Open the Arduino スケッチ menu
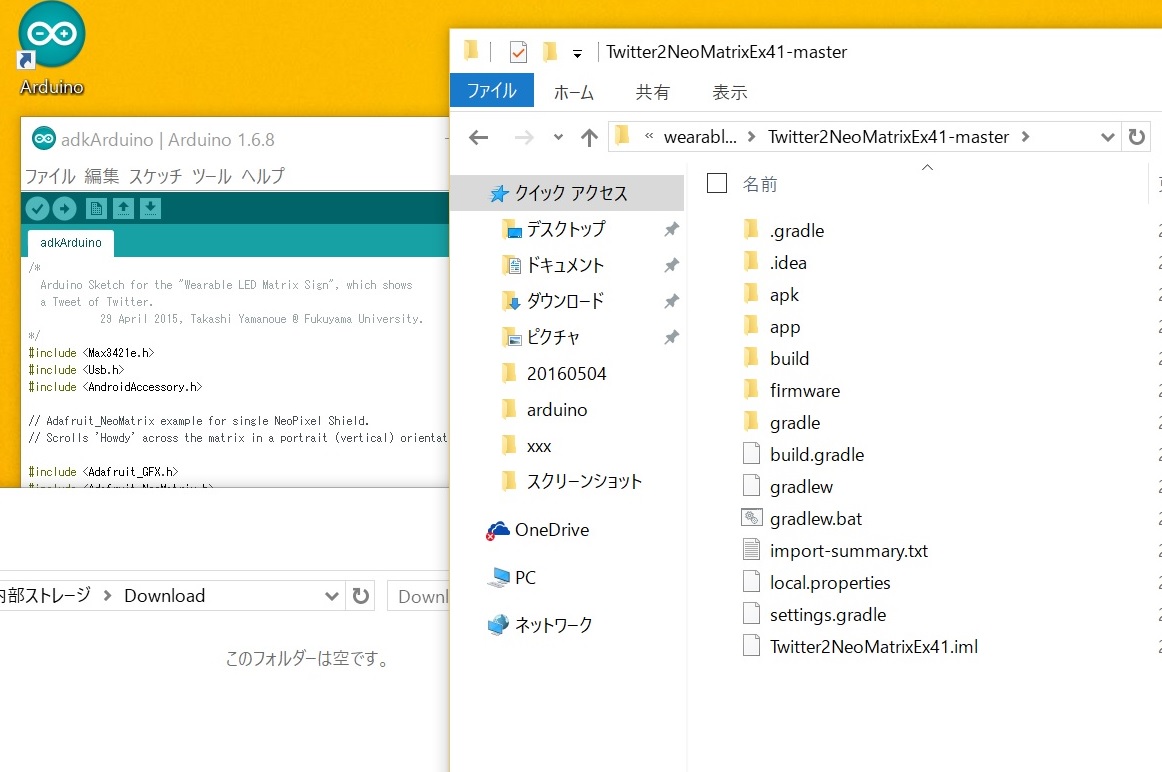This screenshot has height=772, width=1162. 156,176
